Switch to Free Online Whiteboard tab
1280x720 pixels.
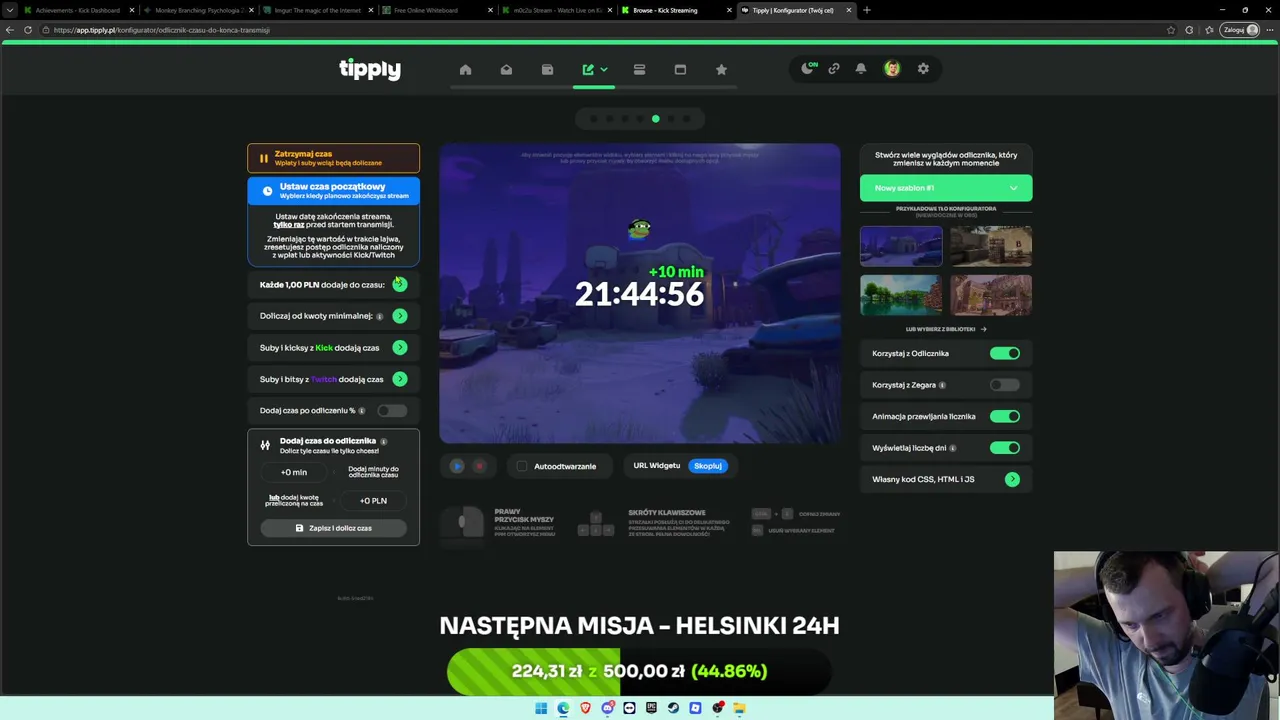click(x=438, y=10)
